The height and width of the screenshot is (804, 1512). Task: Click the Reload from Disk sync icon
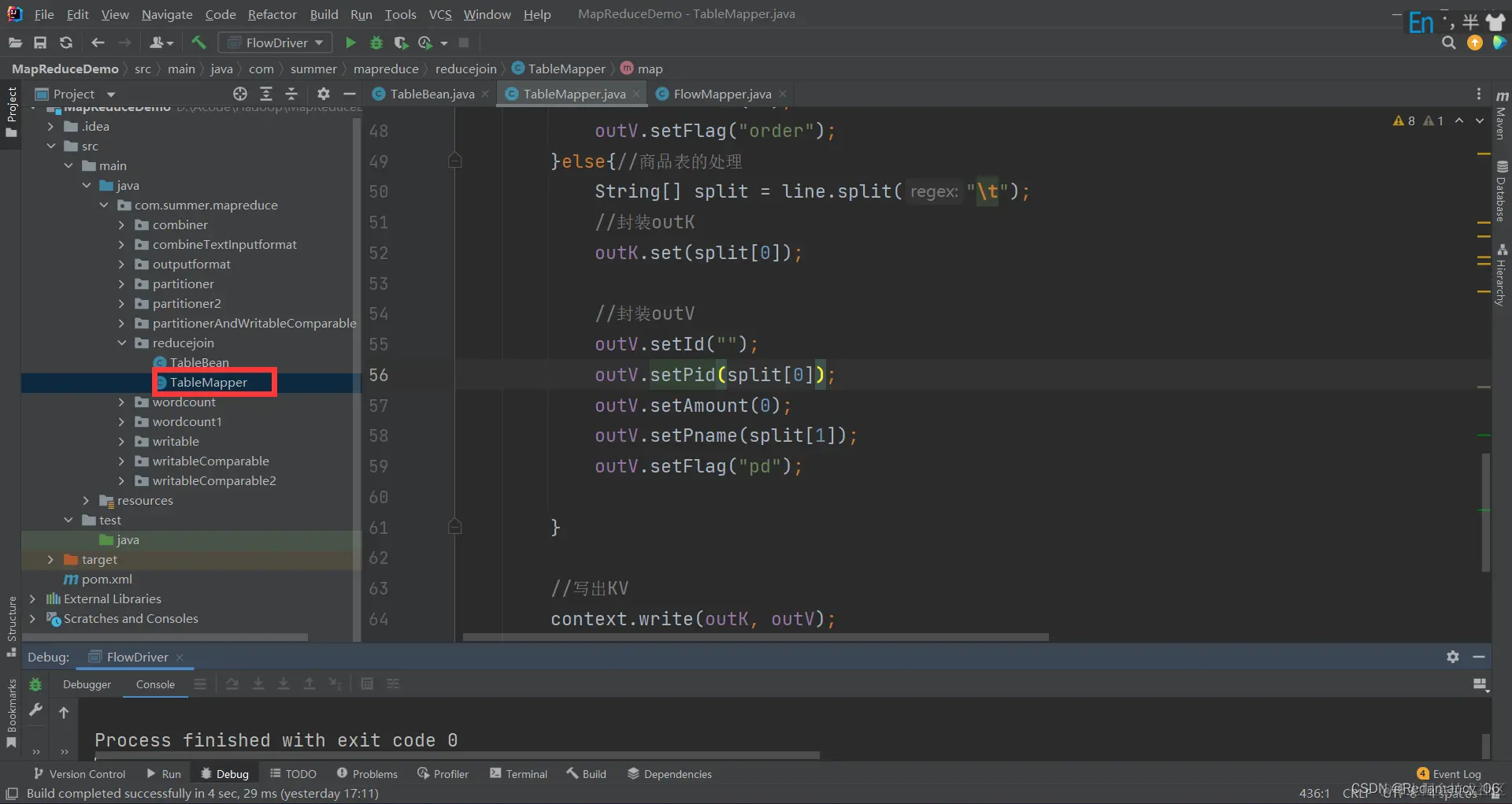tap(66, 43)
